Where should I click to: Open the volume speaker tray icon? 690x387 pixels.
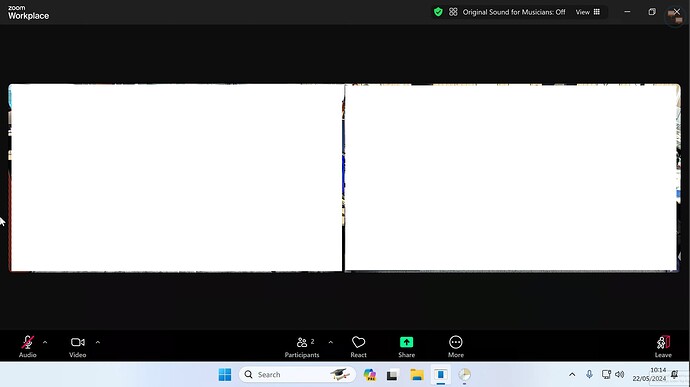(620, 374)
